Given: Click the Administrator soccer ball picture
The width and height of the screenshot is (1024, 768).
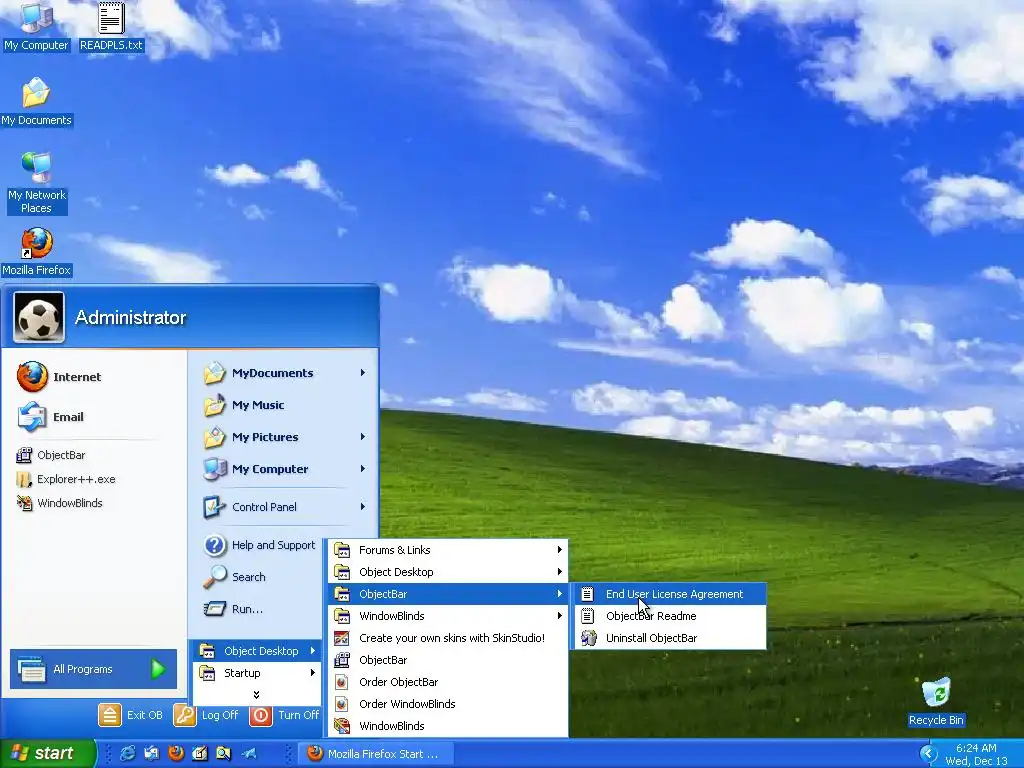Looking at the screenshot, I should 39,317.
